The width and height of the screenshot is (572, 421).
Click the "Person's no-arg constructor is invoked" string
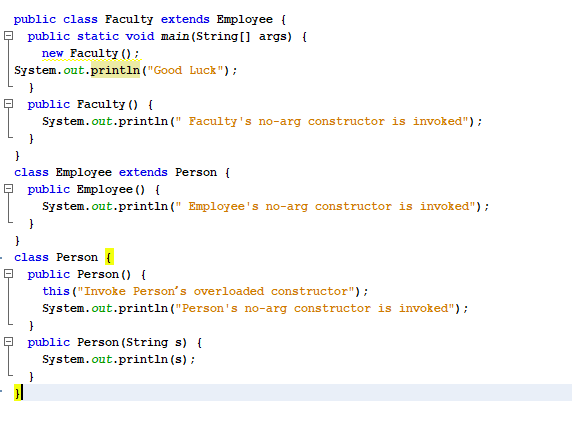[x=315, y=308]
